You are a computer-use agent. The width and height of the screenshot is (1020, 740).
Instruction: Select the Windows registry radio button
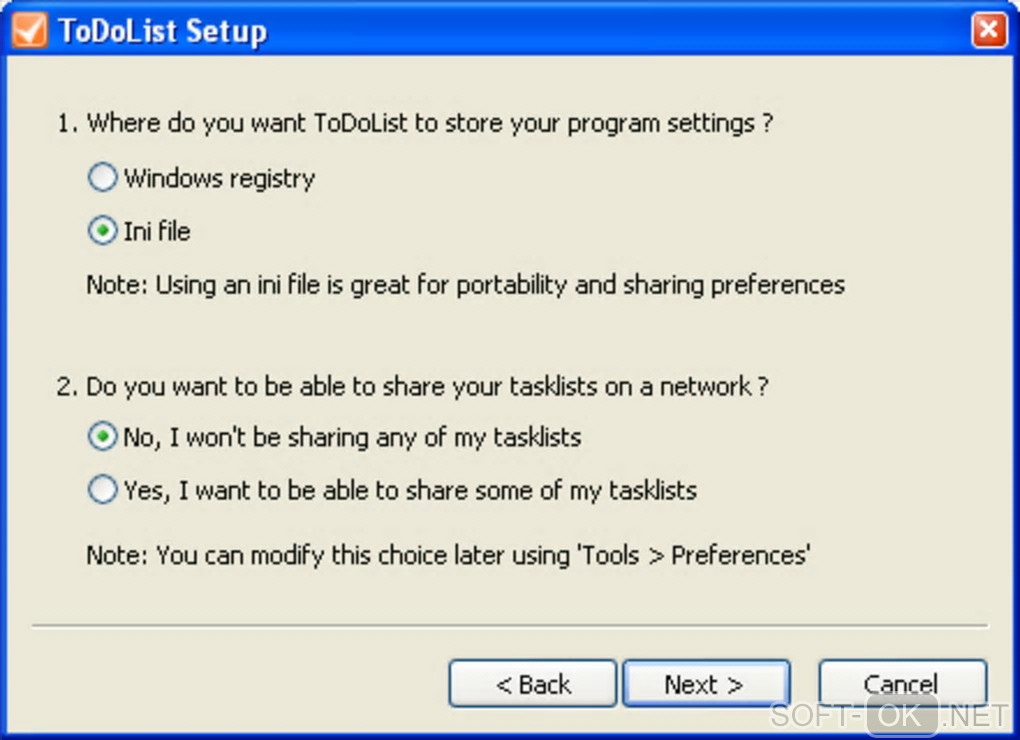coord(102,179)
